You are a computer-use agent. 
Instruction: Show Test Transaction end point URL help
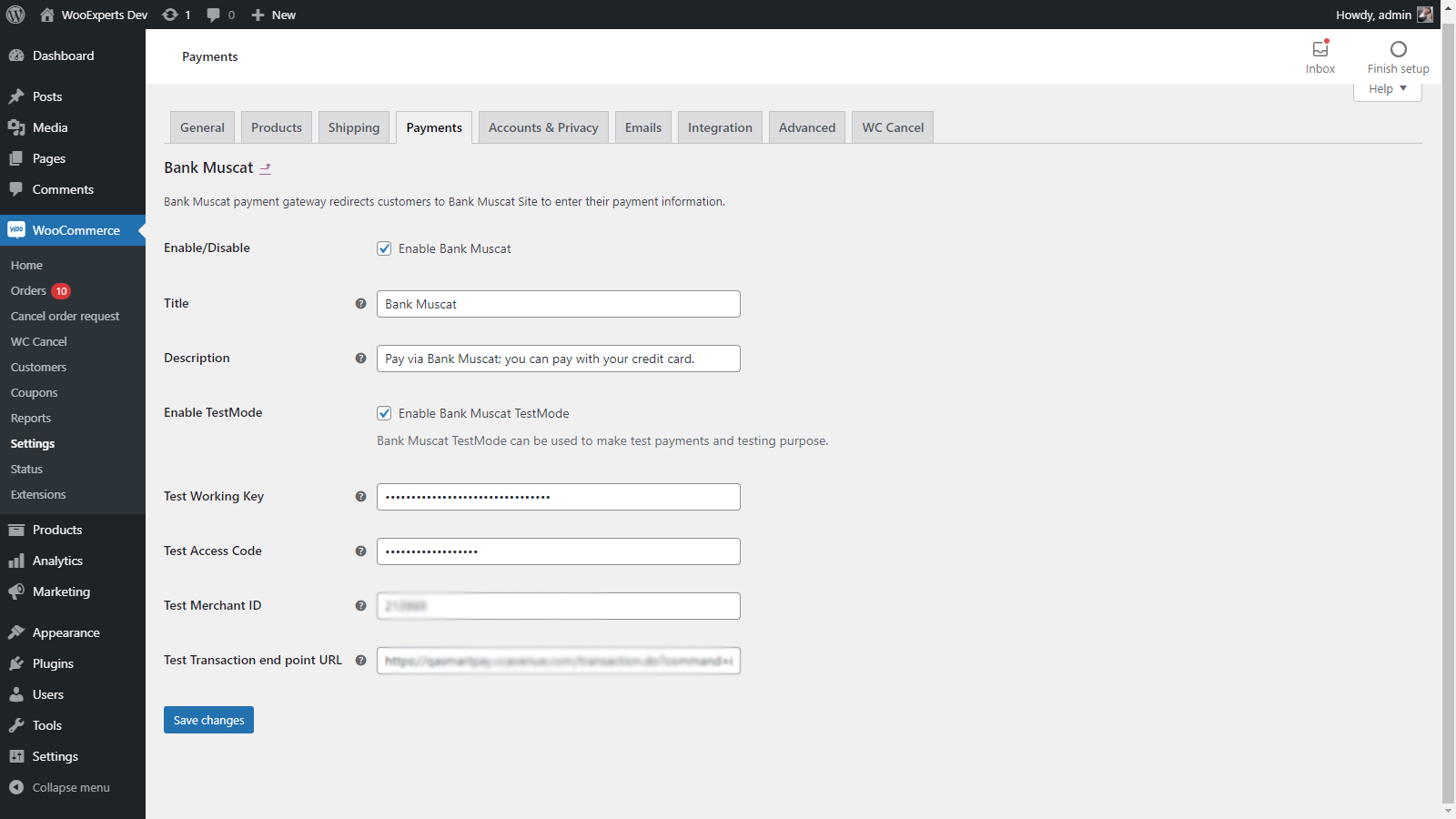[x=360, y=661]
